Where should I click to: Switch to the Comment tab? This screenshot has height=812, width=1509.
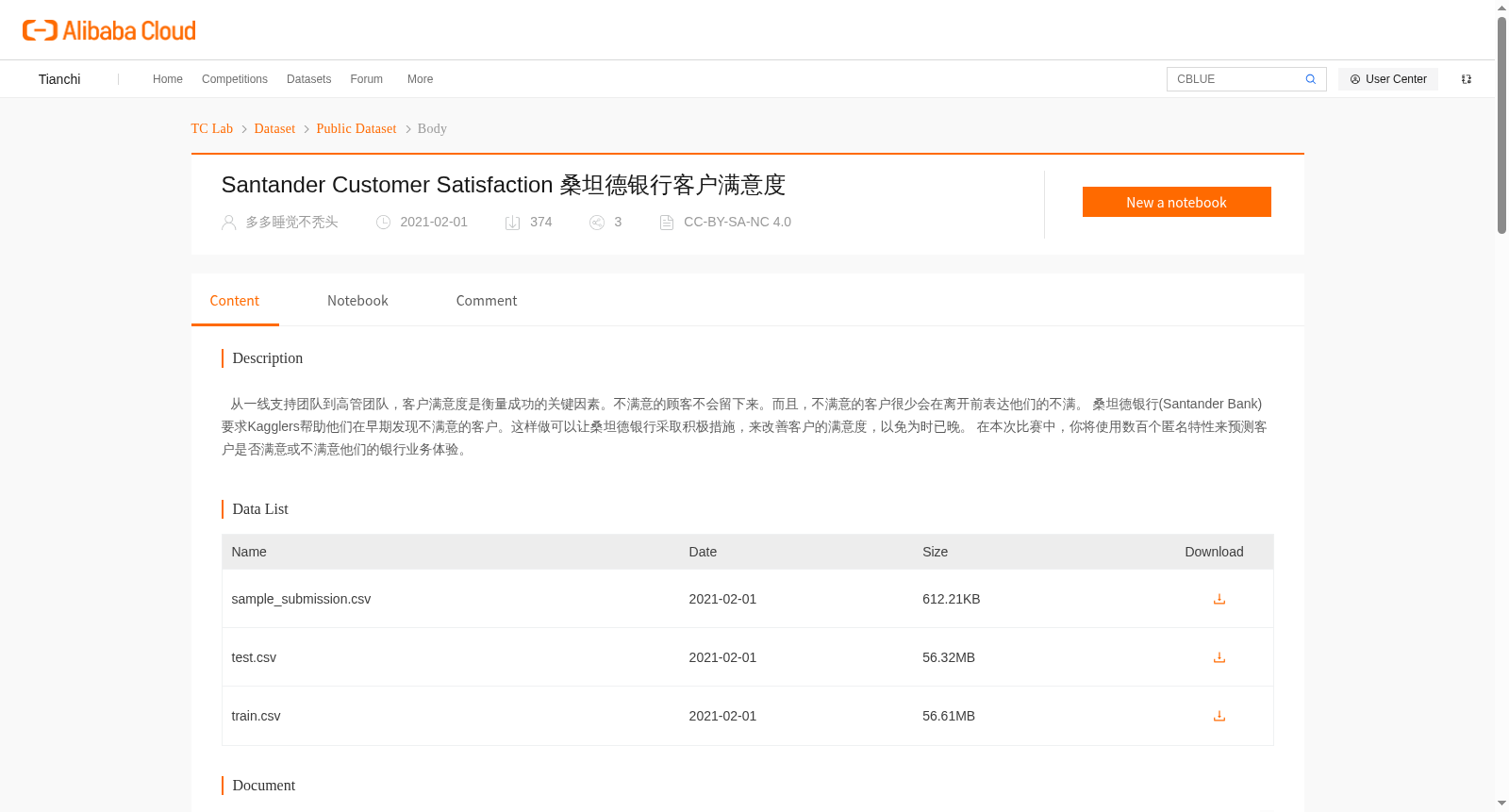(x=487, y=300)
